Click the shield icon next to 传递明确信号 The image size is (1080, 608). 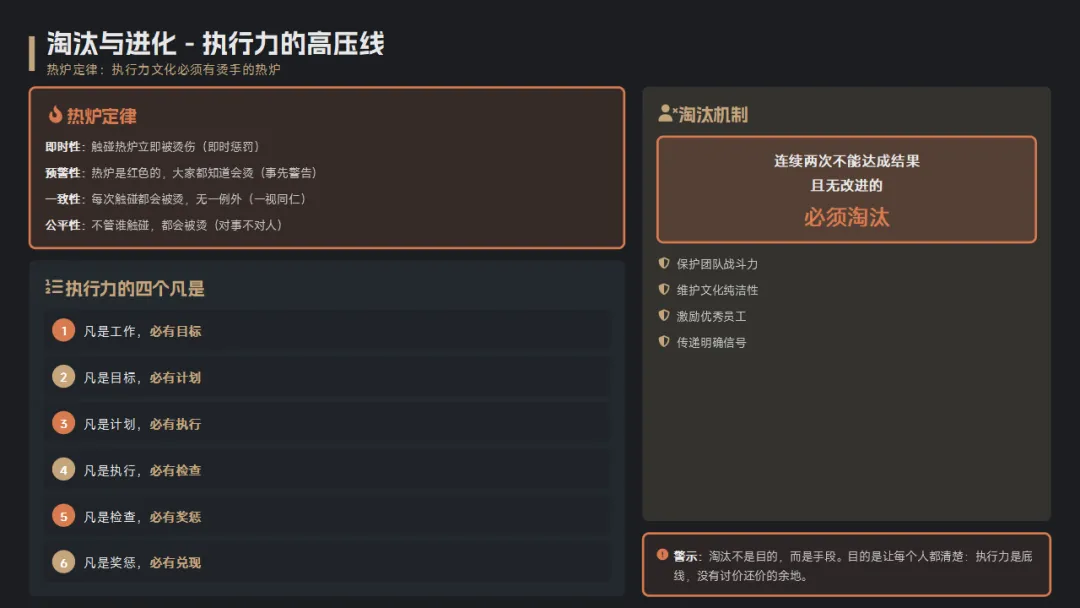tap(664, 342)
